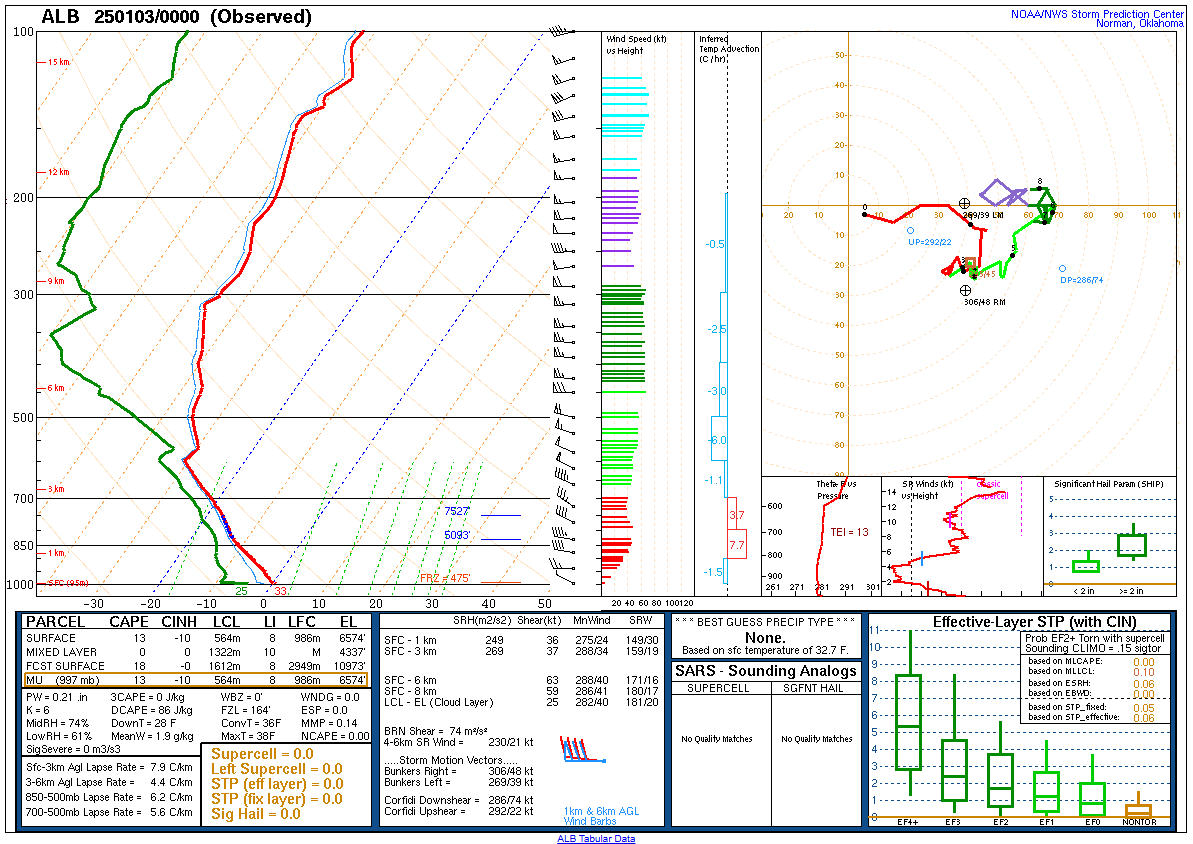Click the -6.0 temp advection box
1193x844 pixels.
719,439
